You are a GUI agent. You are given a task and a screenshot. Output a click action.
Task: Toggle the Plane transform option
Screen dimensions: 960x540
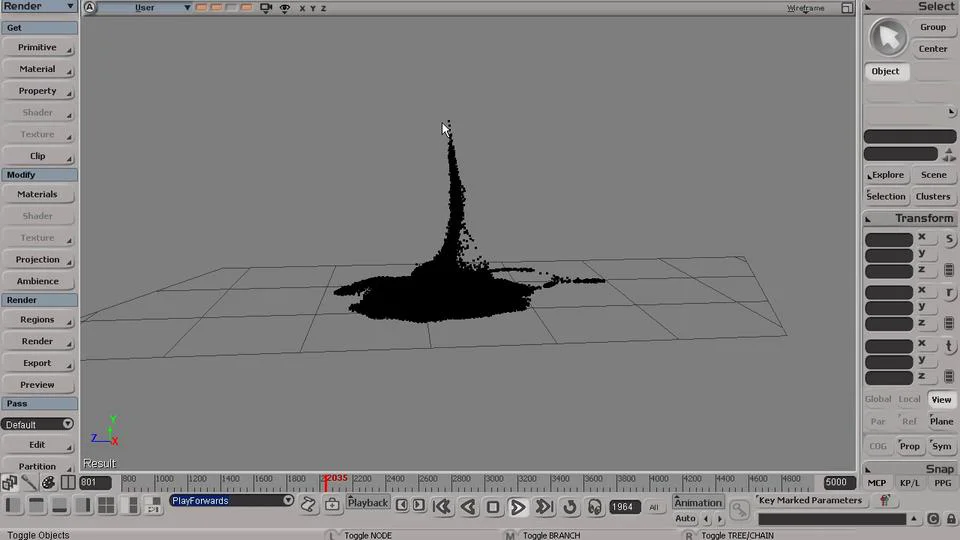pos(941,421)
